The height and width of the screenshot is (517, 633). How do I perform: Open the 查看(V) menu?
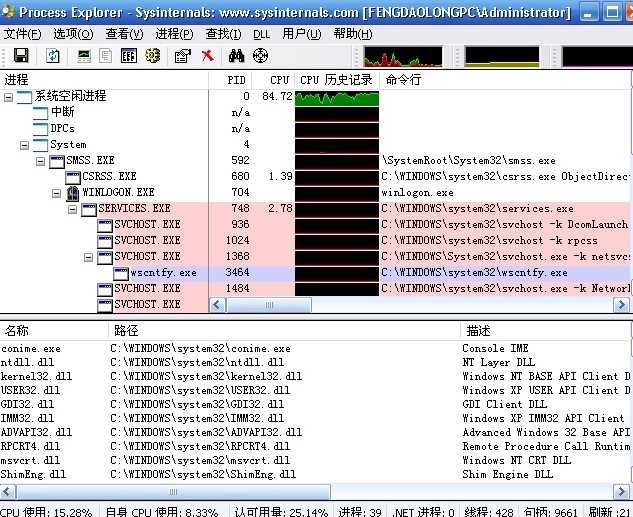pos(124,34)
